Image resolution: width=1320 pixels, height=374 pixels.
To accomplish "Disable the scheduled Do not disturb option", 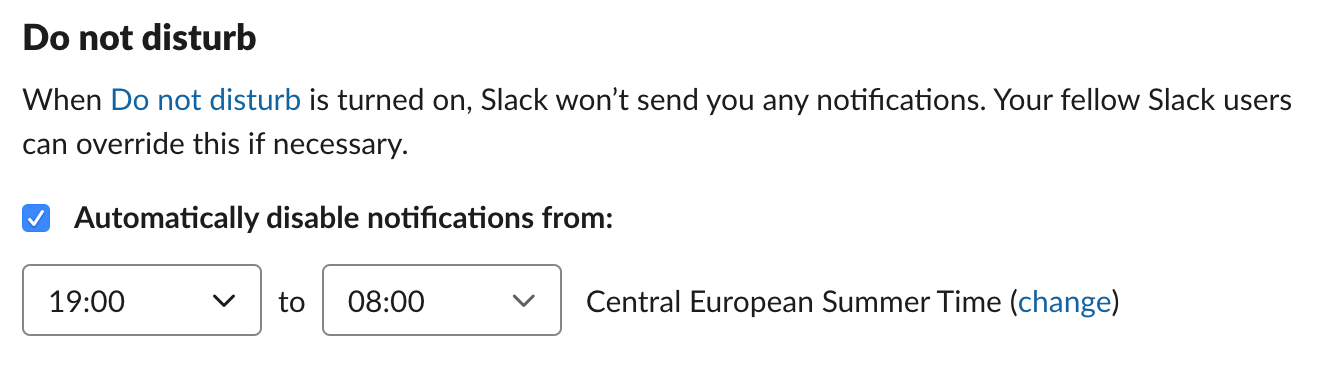I will 36,217.
